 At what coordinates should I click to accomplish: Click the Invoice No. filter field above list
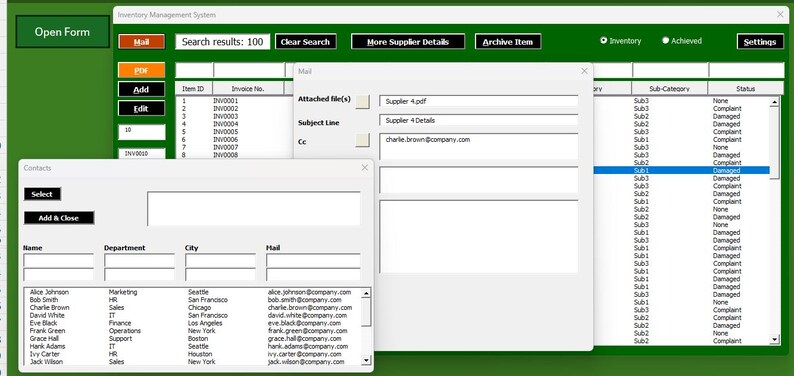[249, 70]
